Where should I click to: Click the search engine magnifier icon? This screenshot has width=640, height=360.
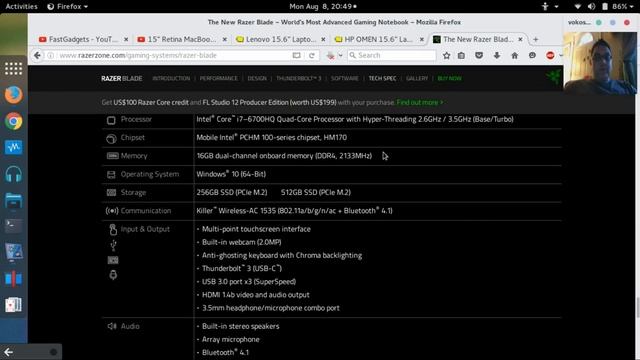tap(353, 55)
